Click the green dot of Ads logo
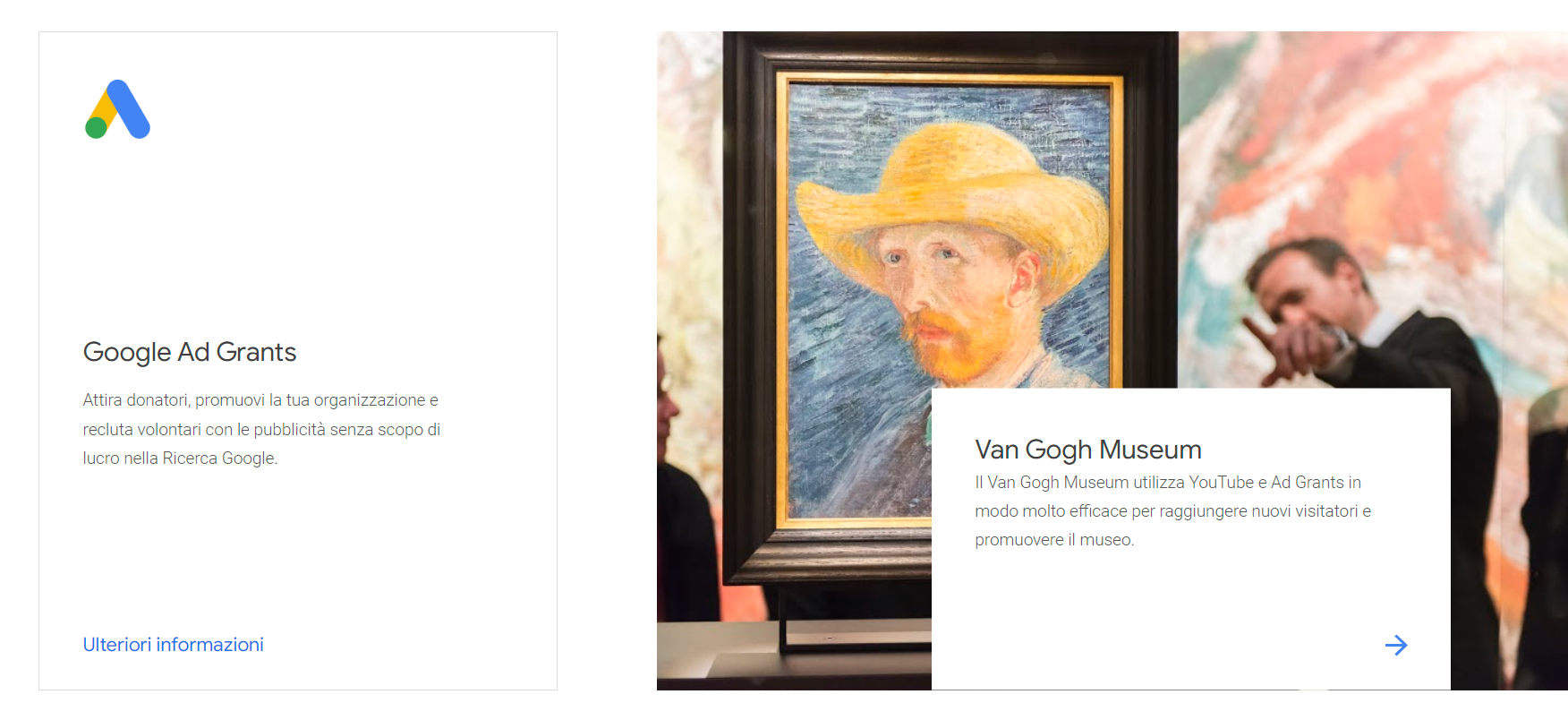 coord(96,128)
